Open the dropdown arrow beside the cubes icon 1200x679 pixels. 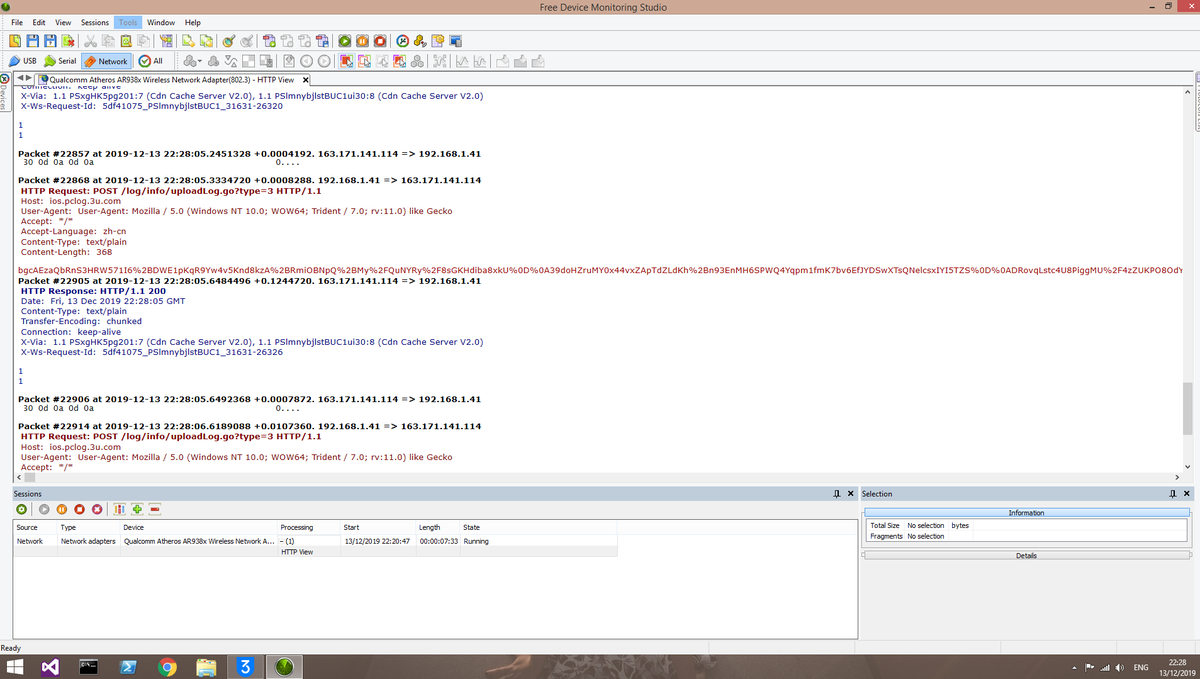pyautogui.click(x=200, y=61)
